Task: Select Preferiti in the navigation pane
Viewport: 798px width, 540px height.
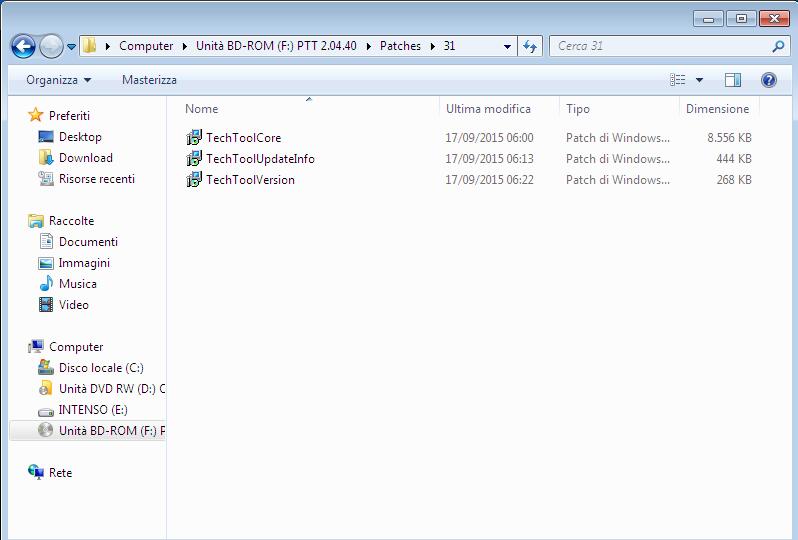Action: click(x=69, y=116)
